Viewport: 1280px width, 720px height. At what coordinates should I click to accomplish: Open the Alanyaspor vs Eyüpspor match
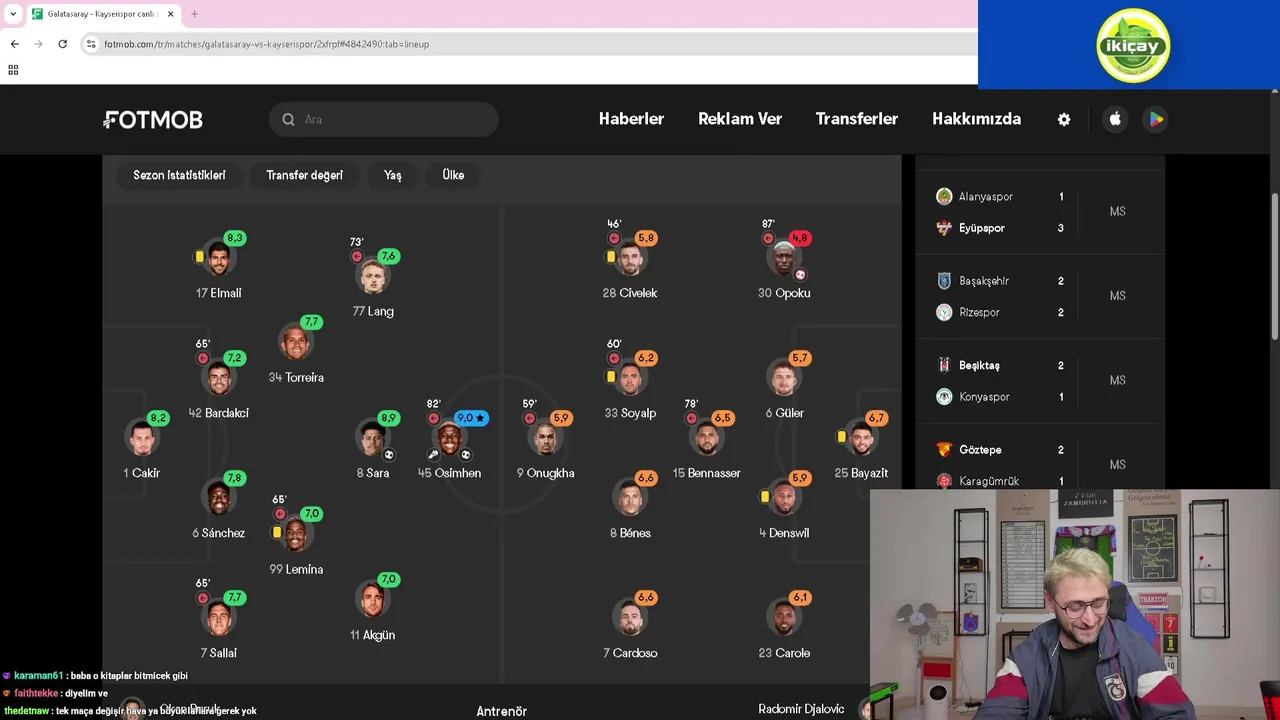point(1040,212)
